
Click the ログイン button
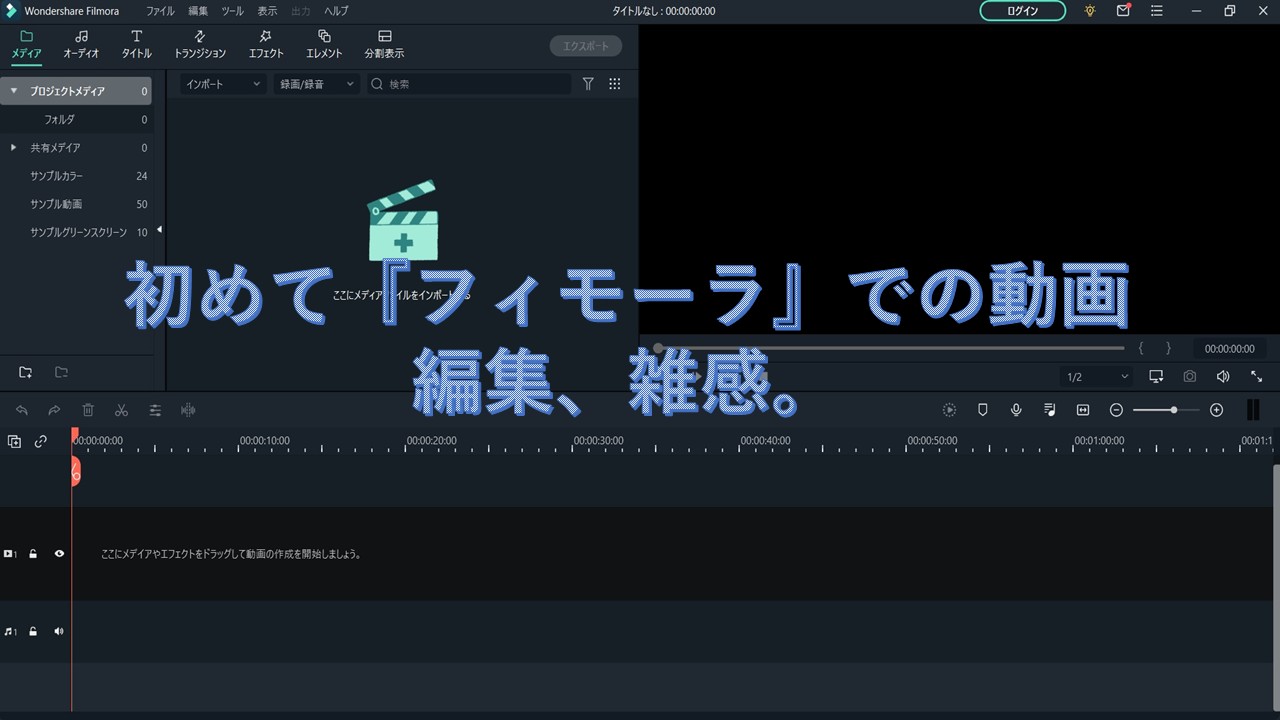(1023, 11)
